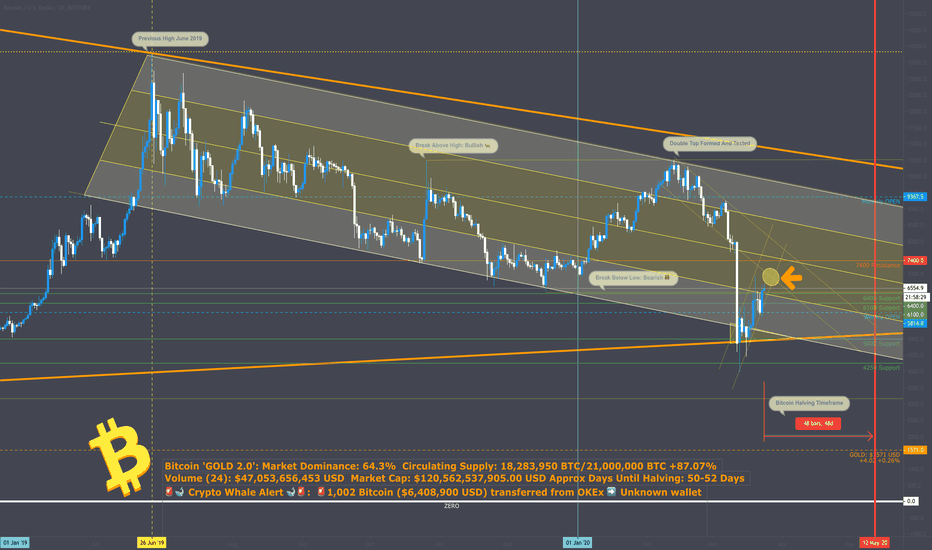Click the '4250 Support' line label
The height and width of the screenshot is (550, 932).
point(881,368)
